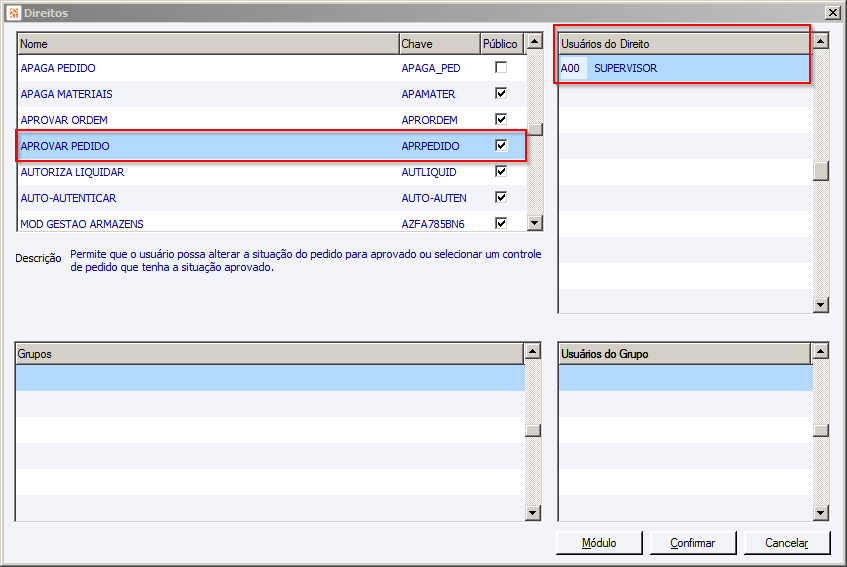The height and width of the screenshot is (567, 847).
Task: Sort by Nome column header
Action: tap(208, 44)
